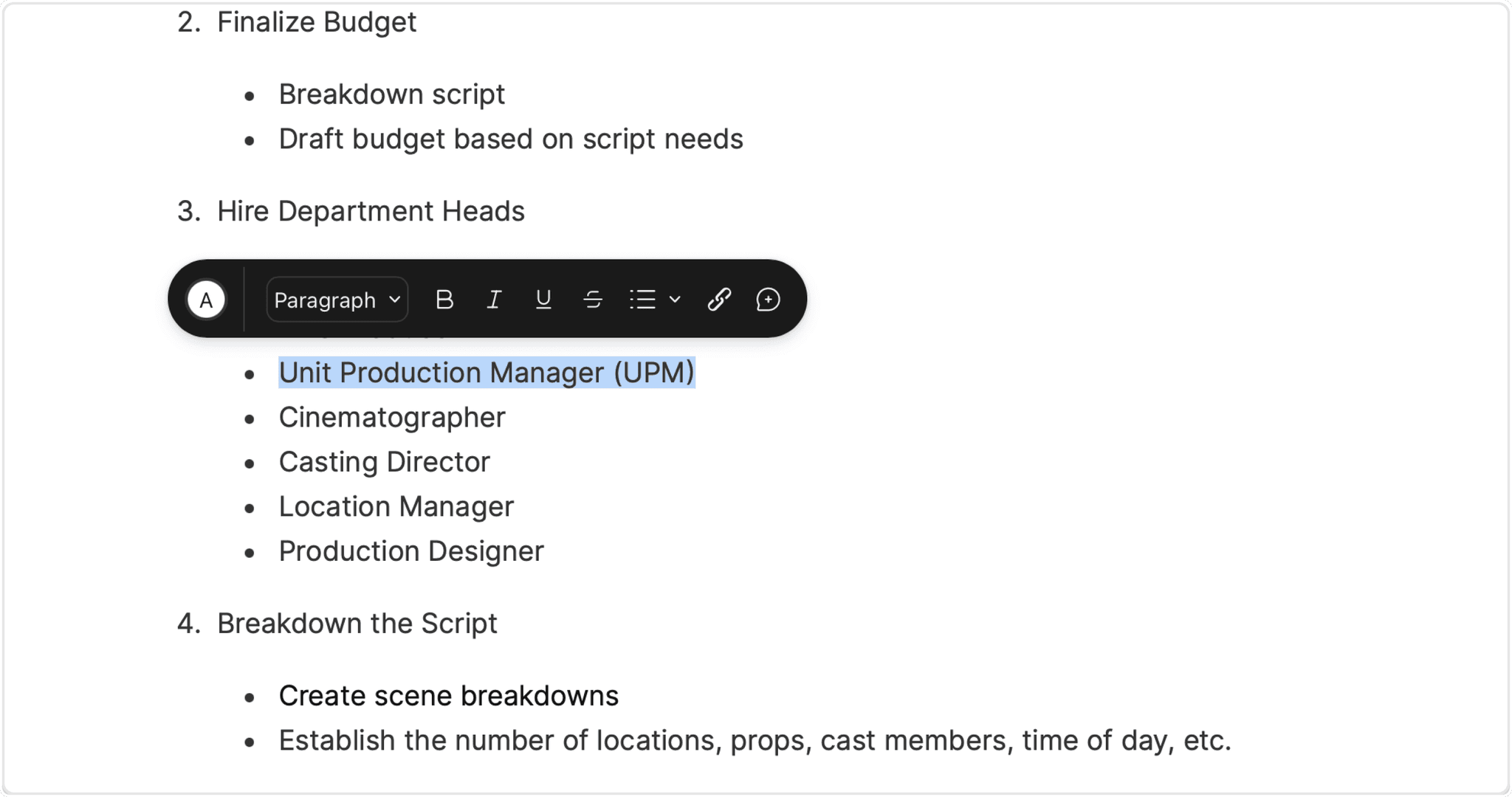Click the Hire Department Heads heading

pyautogui.click(x=370, y=211)
